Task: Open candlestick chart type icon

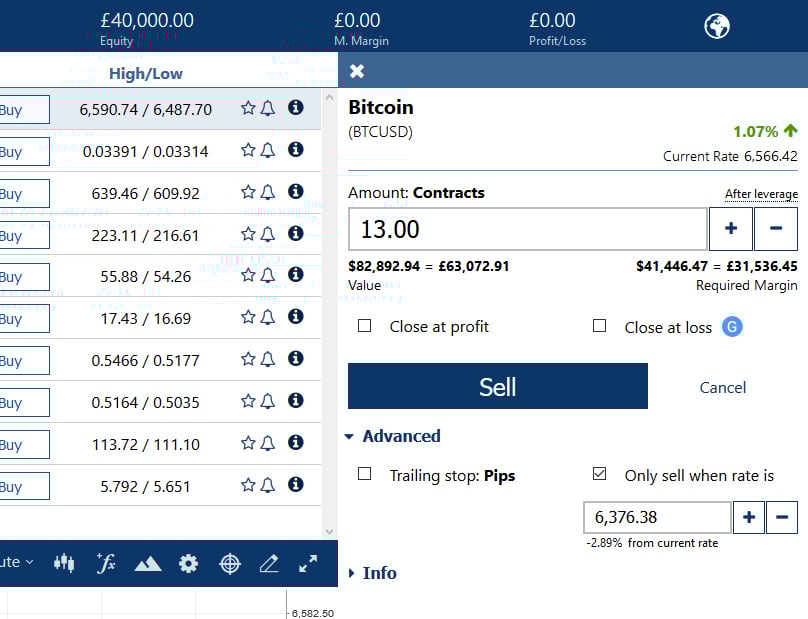Action: (x=64, y=563)
